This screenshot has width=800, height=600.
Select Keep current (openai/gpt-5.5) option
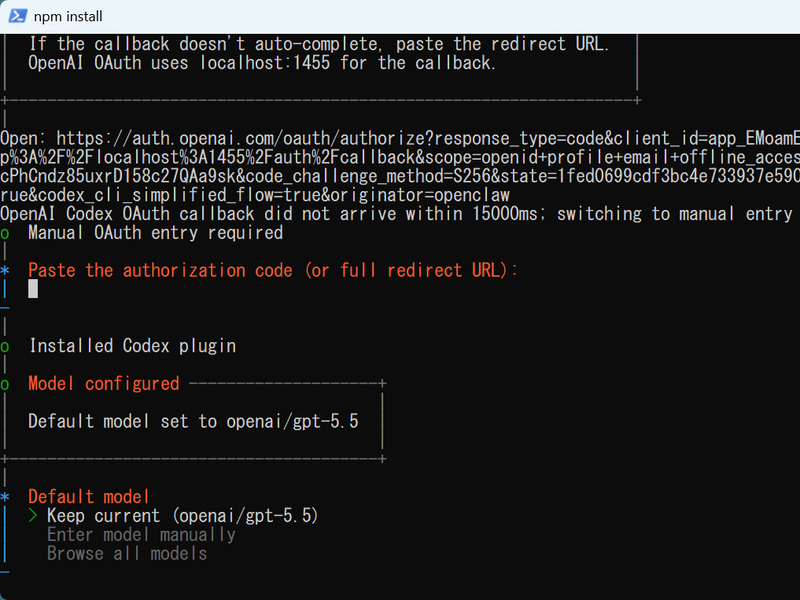183,516
